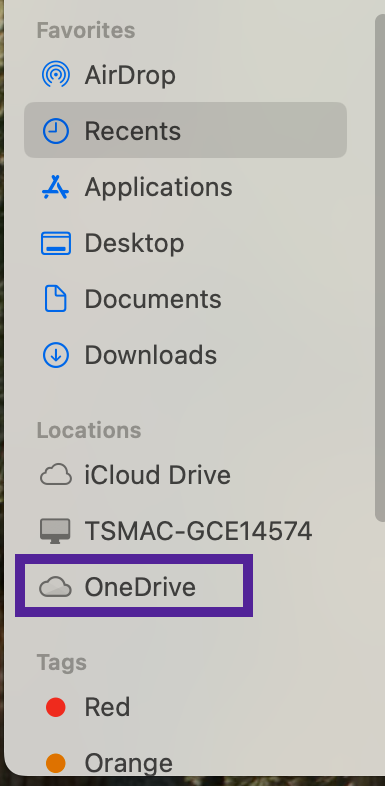
Task: Click the iCloud Drive cloud icon
Action: click(56, 475)
